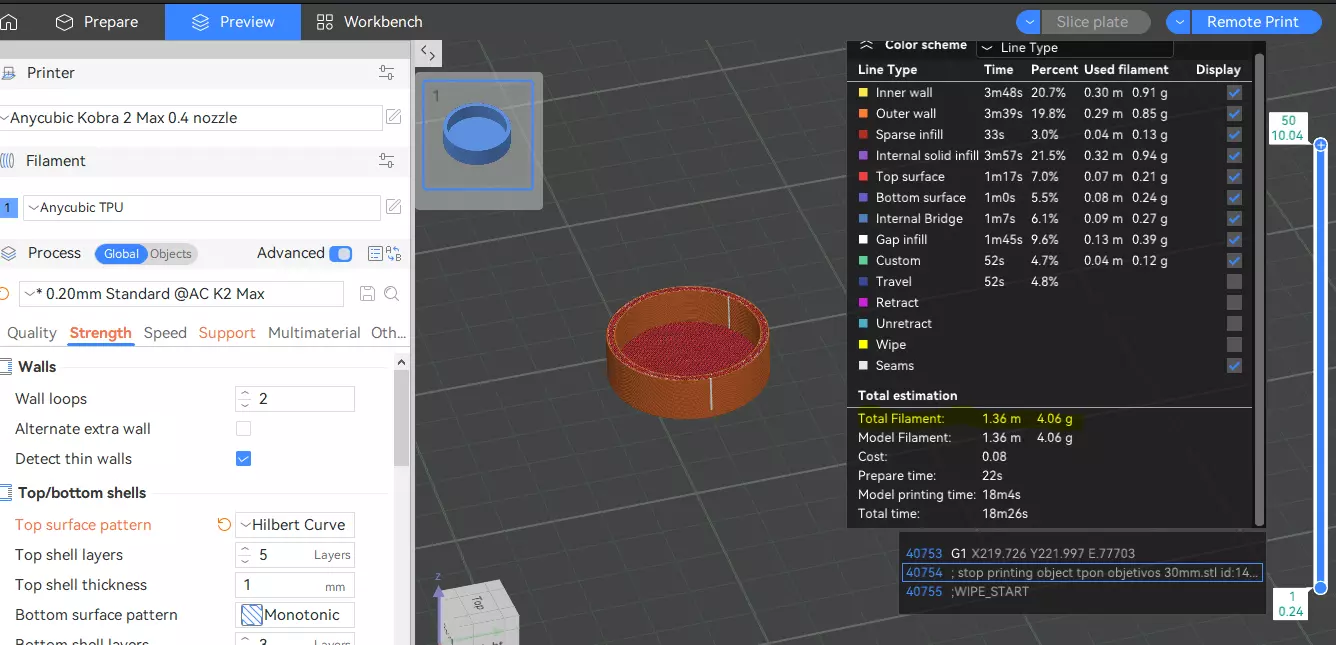Viewport: 1336px width, 645px height.
Task: Click the filament spool icon beside Filament
Action: tap(8, 161)
